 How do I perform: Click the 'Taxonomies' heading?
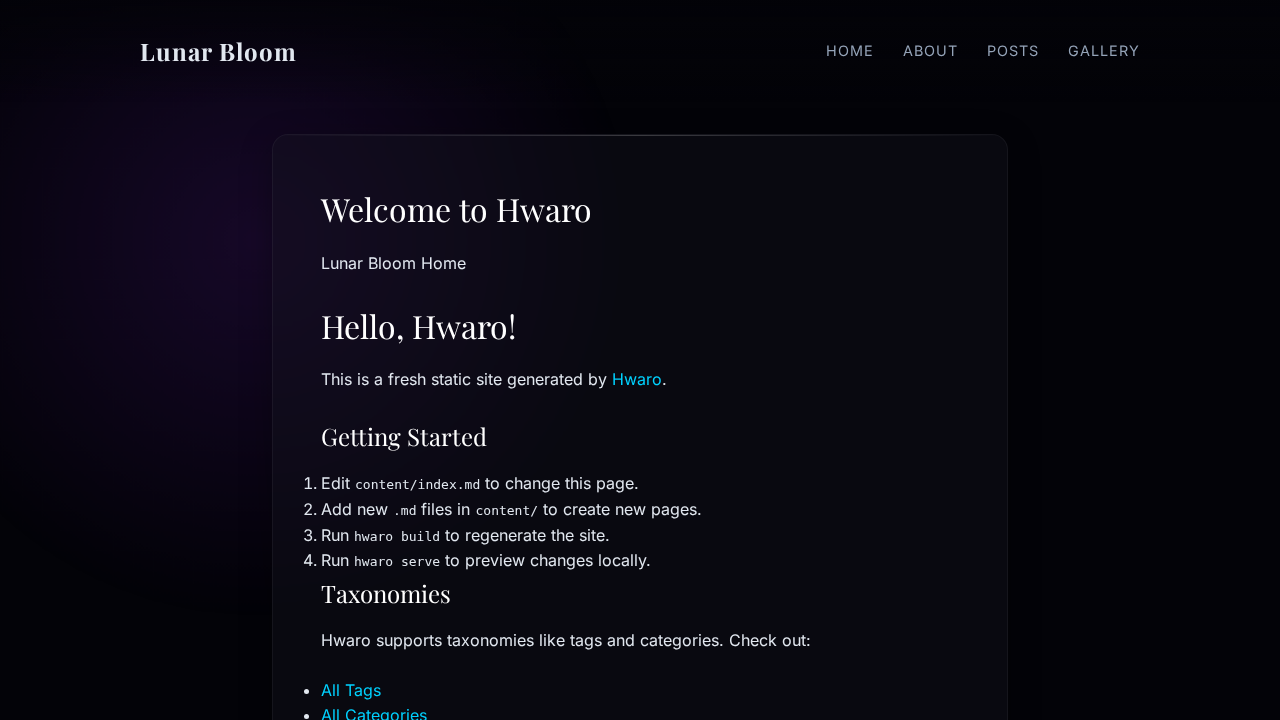[x=386, y=594]
